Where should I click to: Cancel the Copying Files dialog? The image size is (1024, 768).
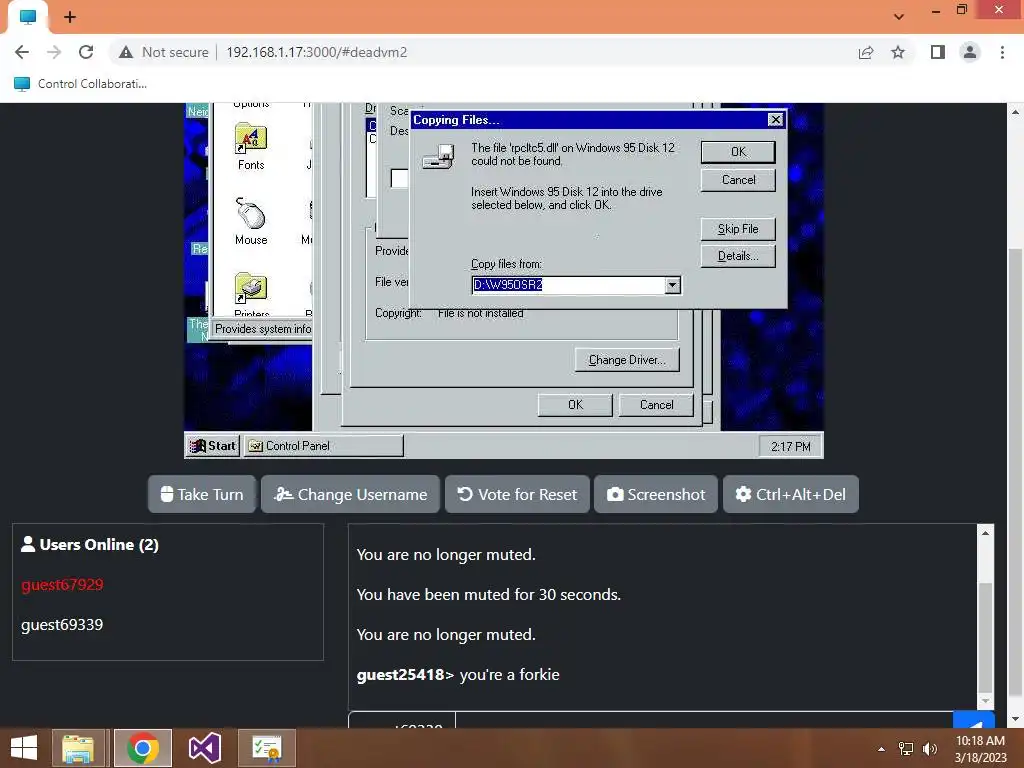pos(738,180)
